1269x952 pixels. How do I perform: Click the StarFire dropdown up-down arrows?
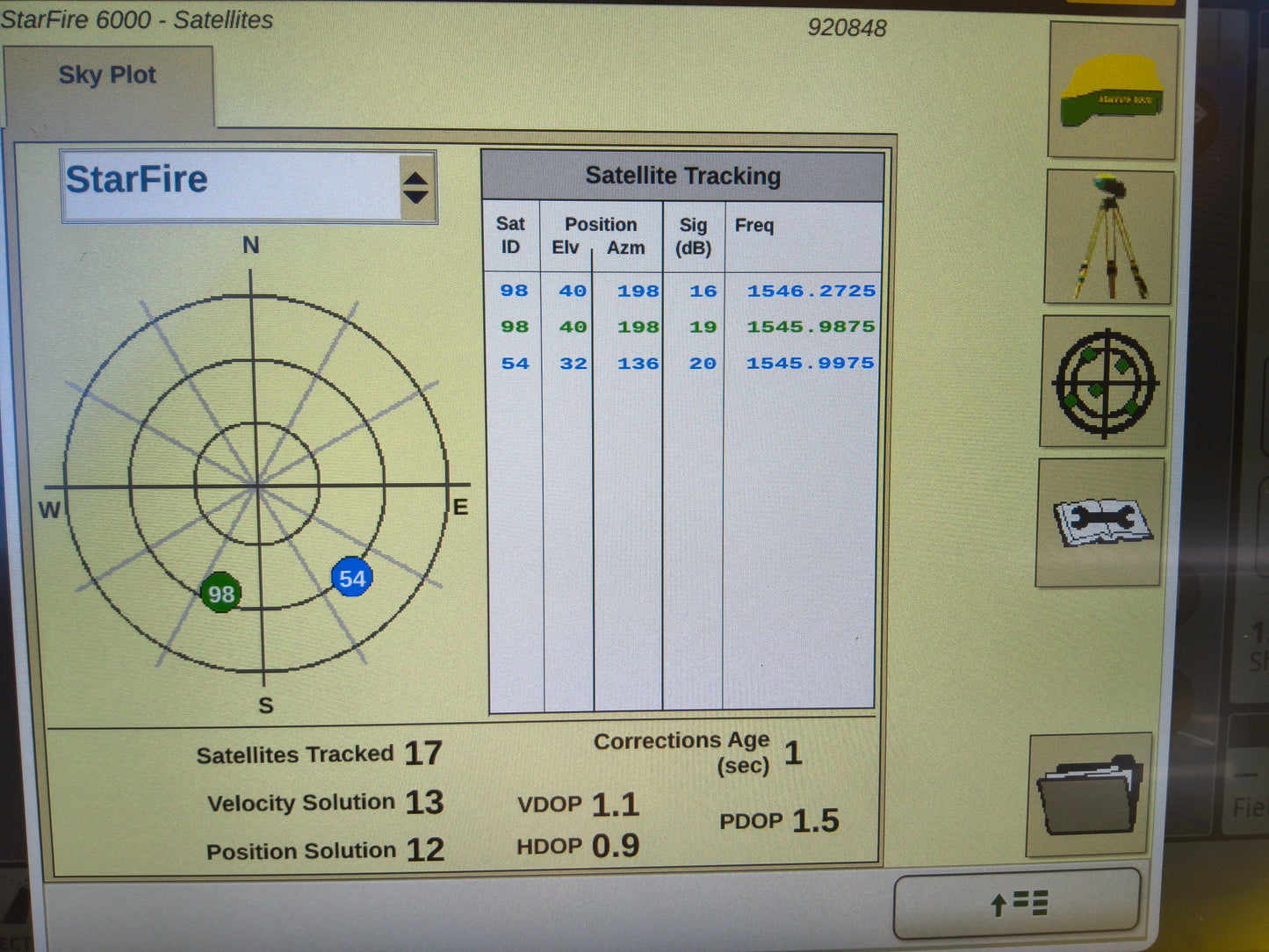pos(415,188)
